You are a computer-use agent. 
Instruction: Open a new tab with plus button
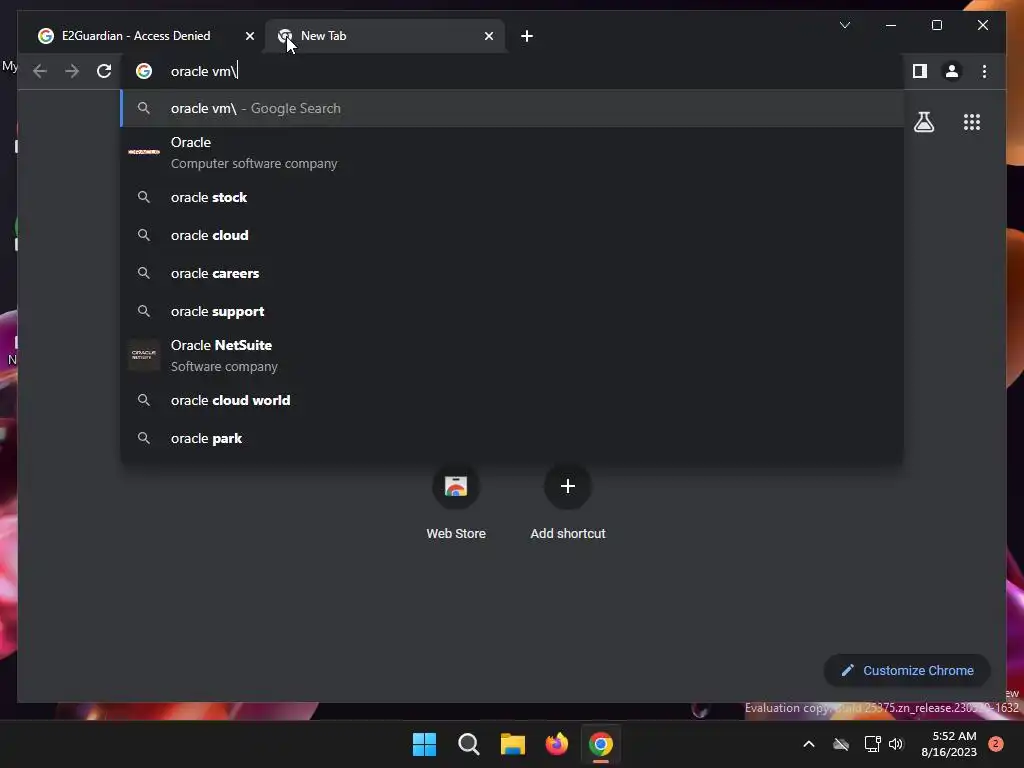(526, 36)
